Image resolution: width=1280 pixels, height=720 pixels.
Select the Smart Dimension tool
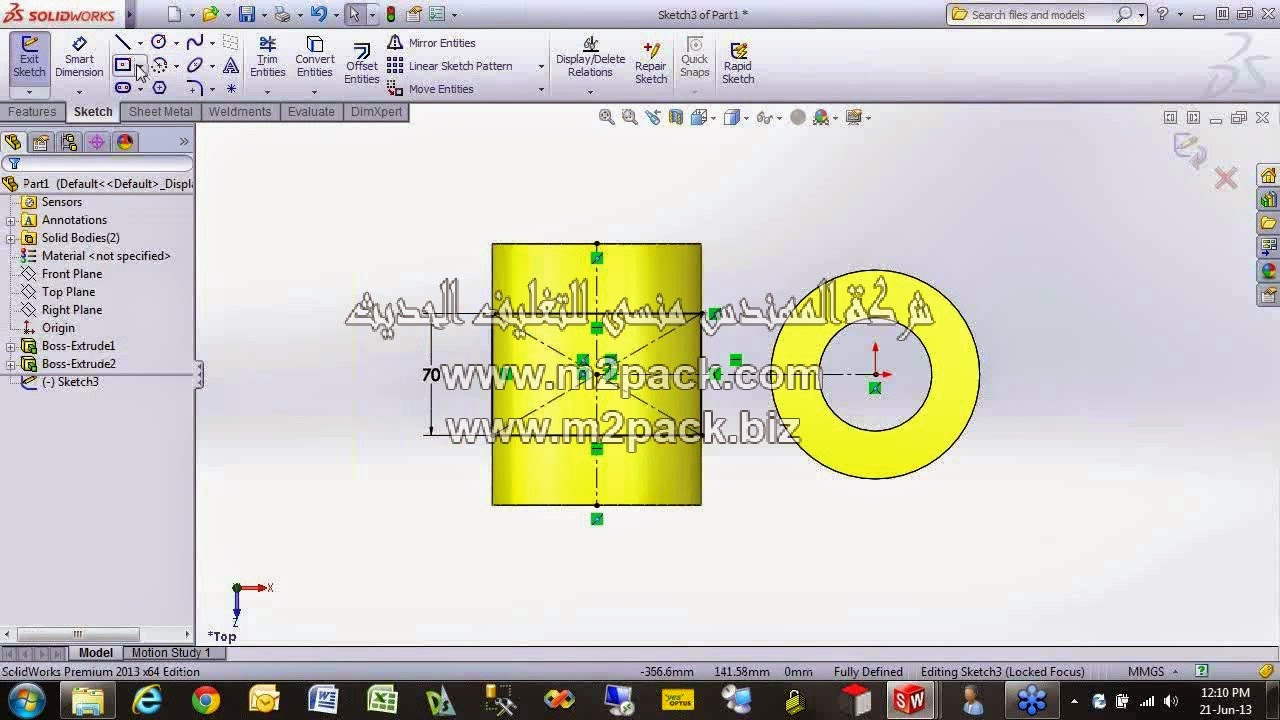79,58
